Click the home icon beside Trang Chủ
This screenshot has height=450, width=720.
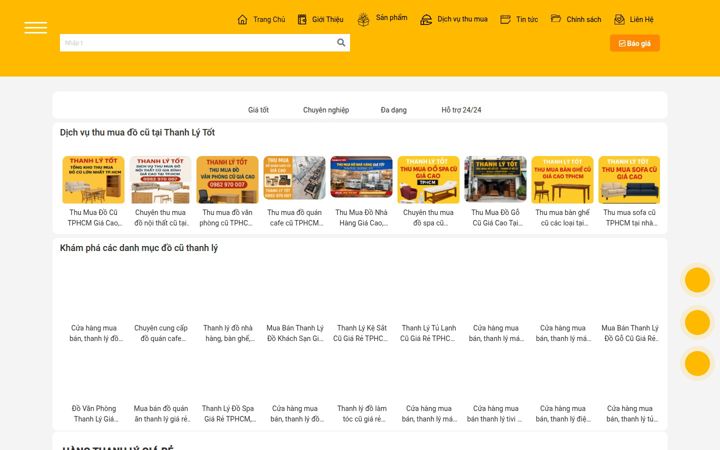[x=242, y=19]
